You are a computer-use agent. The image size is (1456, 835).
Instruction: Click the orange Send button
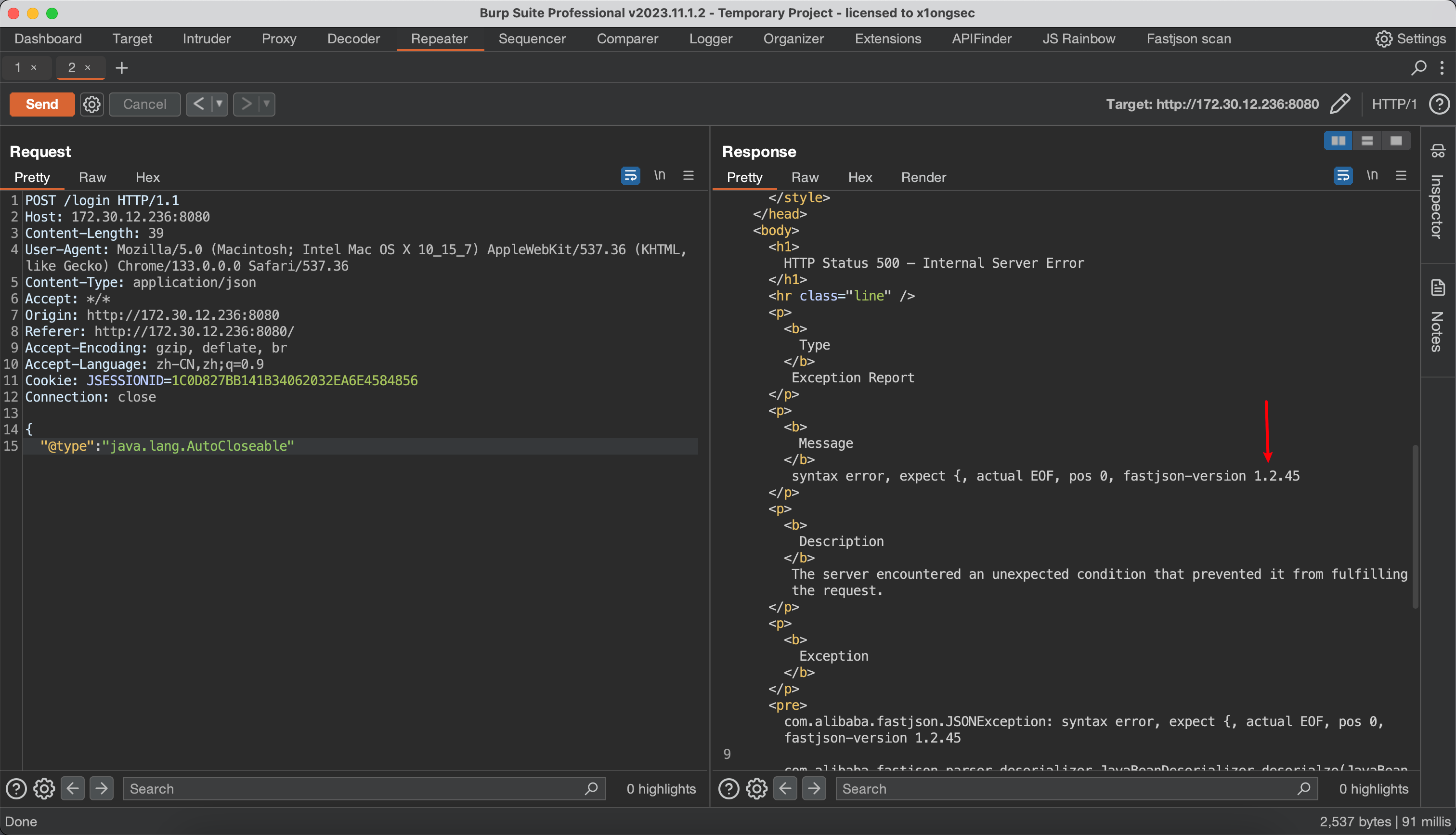click(42, 104)
